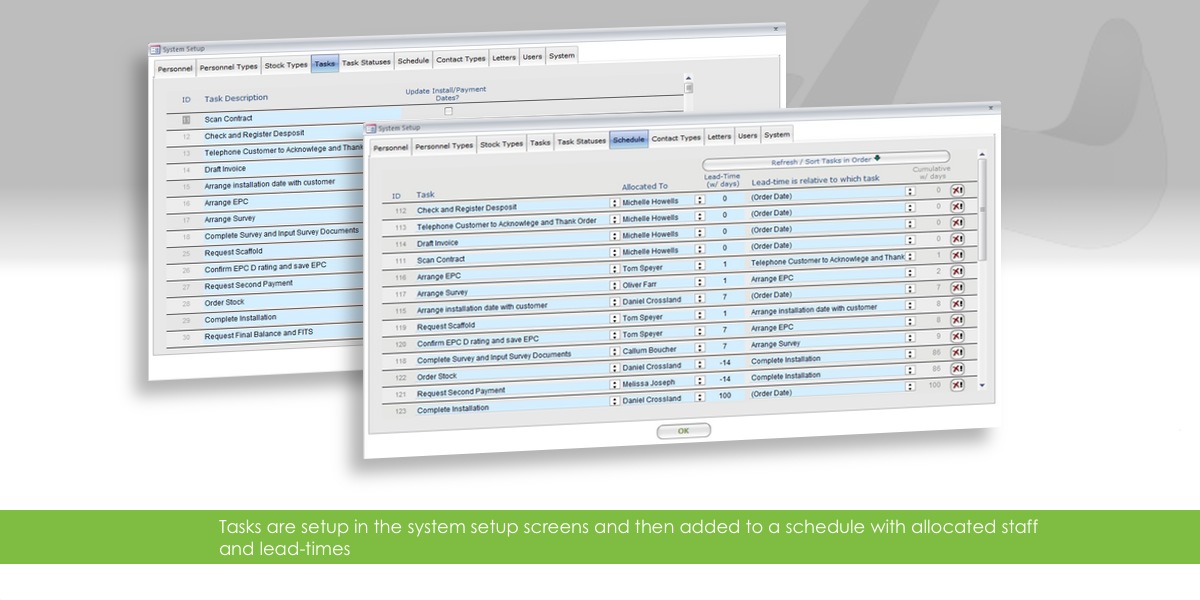This screenshot has height=600, width=1200.
Task: Open the Allocated To dropdown showing Melissa Joseph
Action: pyautogui.click(x=615, y=383)
